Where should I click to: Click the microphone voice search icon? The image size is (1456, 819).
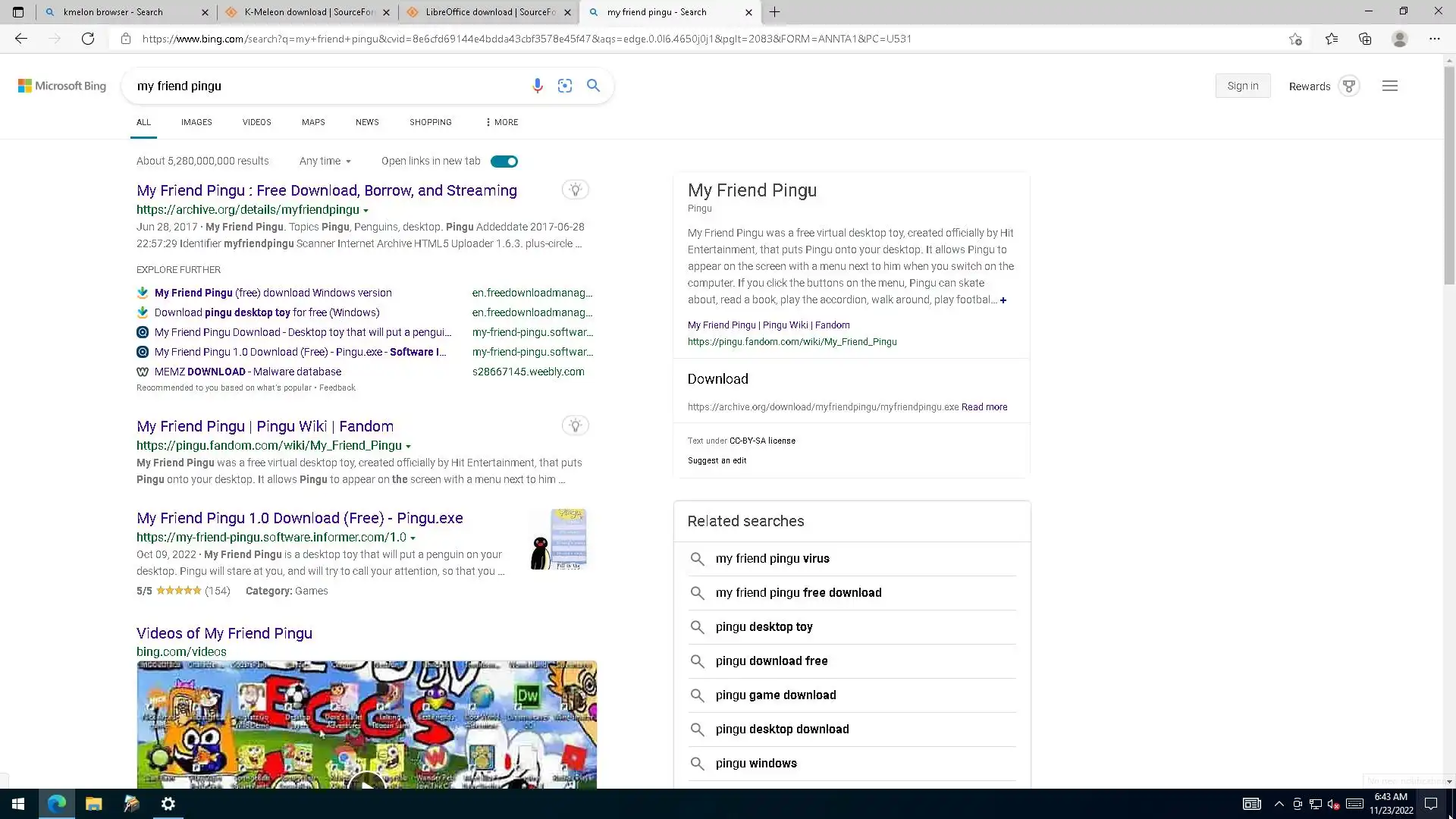[x=537, y=86]
